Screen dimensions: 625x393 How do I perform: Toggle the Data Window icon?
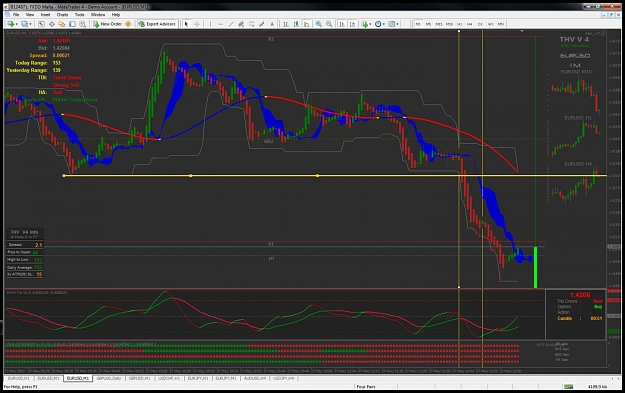[x=51, y=24]
